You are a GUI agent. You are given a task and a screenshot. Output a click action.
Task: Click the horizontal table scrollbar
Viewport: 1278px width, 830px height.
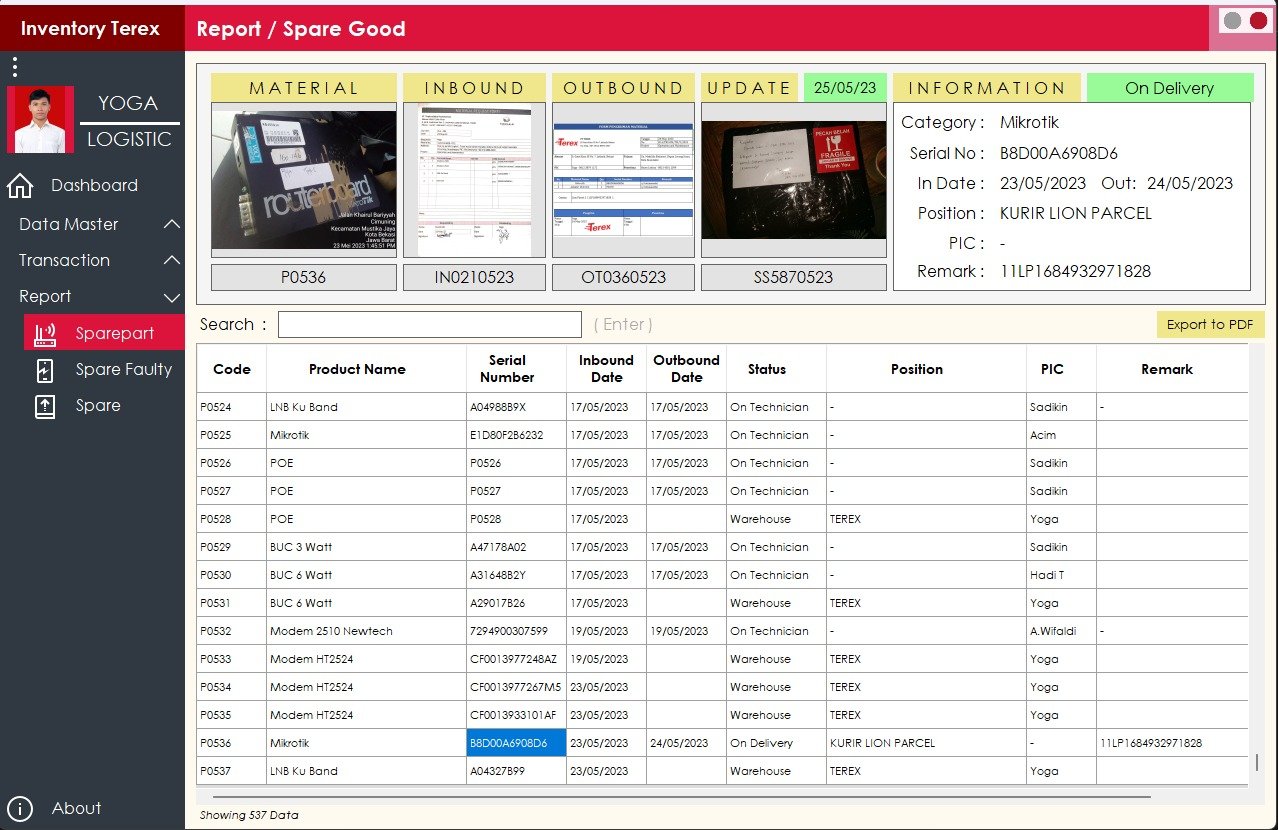[682, 797]
